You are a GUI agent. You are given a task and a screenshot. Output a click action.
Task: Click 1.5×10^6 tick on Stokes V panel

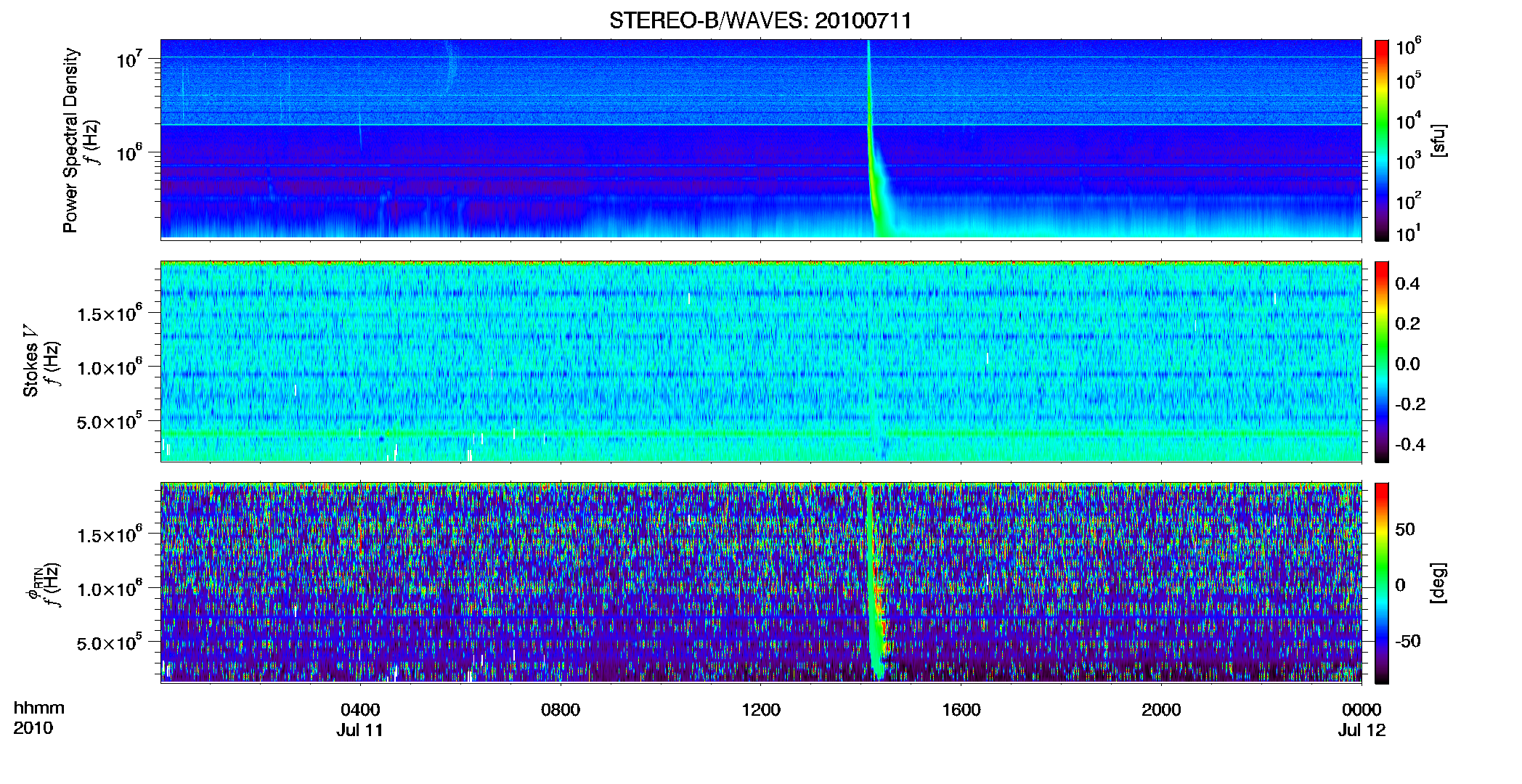click(x=110, y=314)
